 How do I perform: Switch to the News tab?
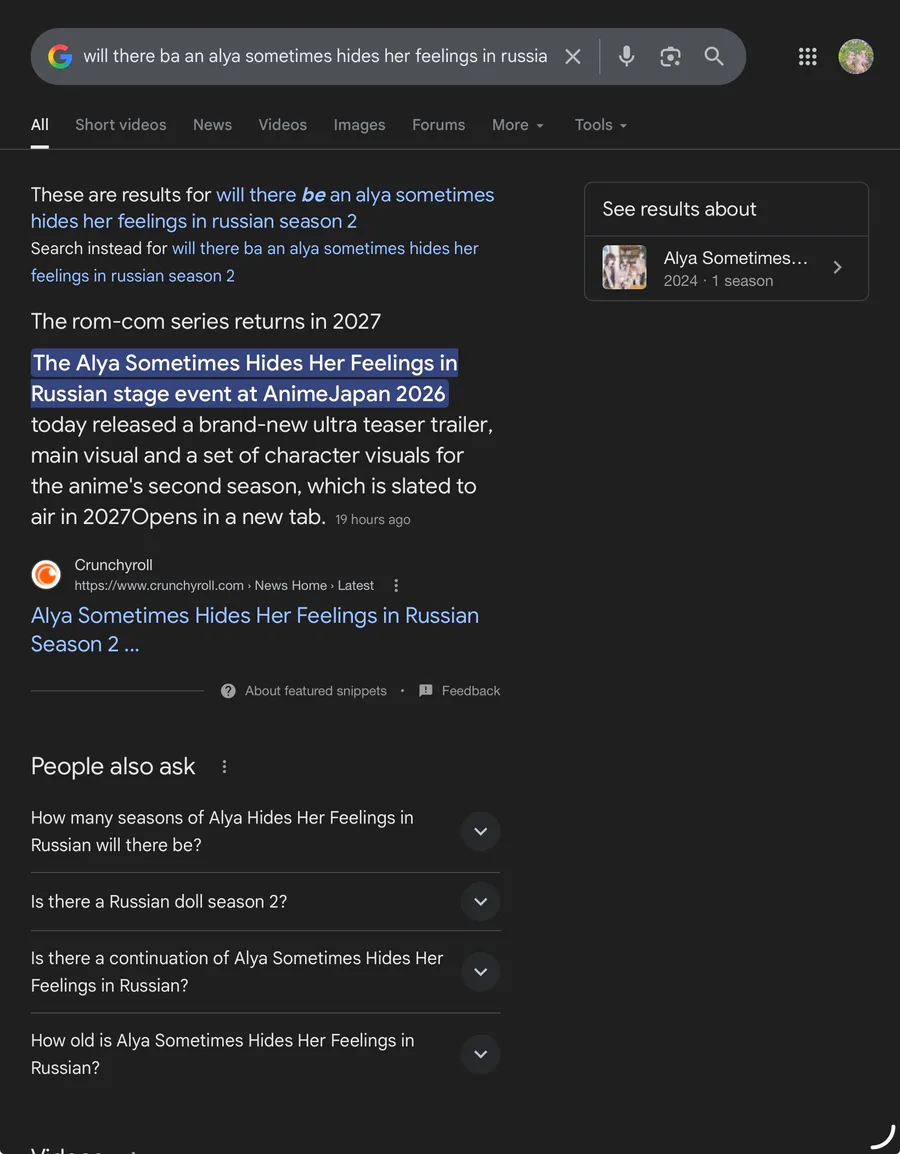(x=212, y=125)
